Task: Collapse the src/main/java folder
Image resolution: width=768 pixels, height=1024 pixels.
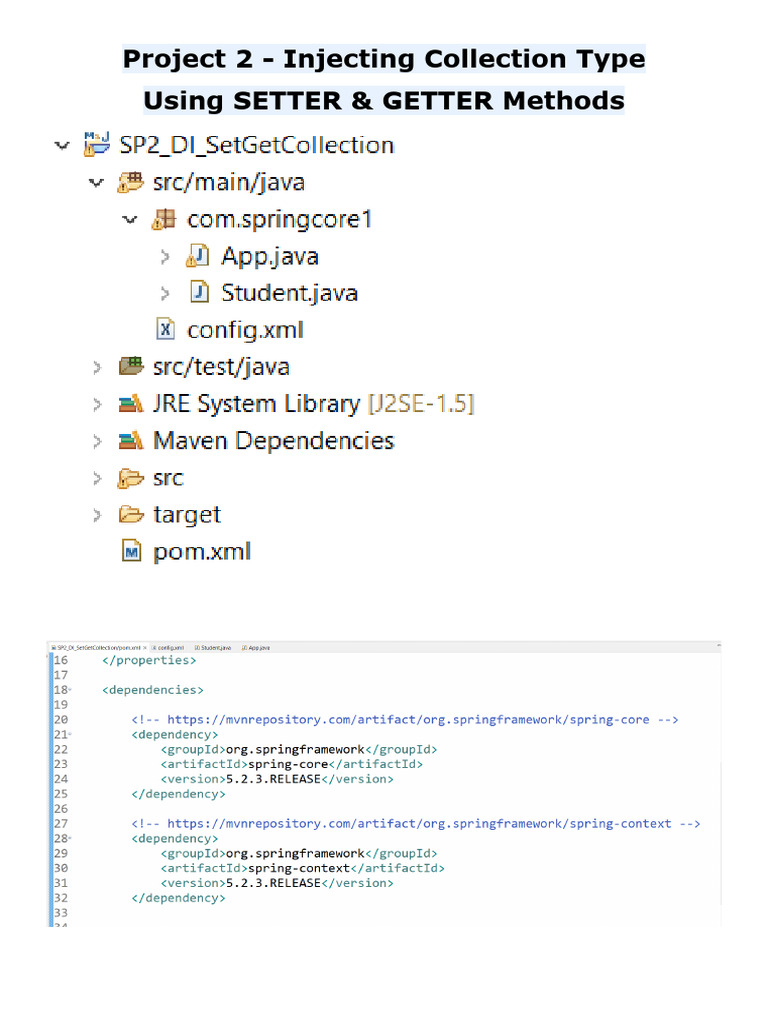Action: 96,182
